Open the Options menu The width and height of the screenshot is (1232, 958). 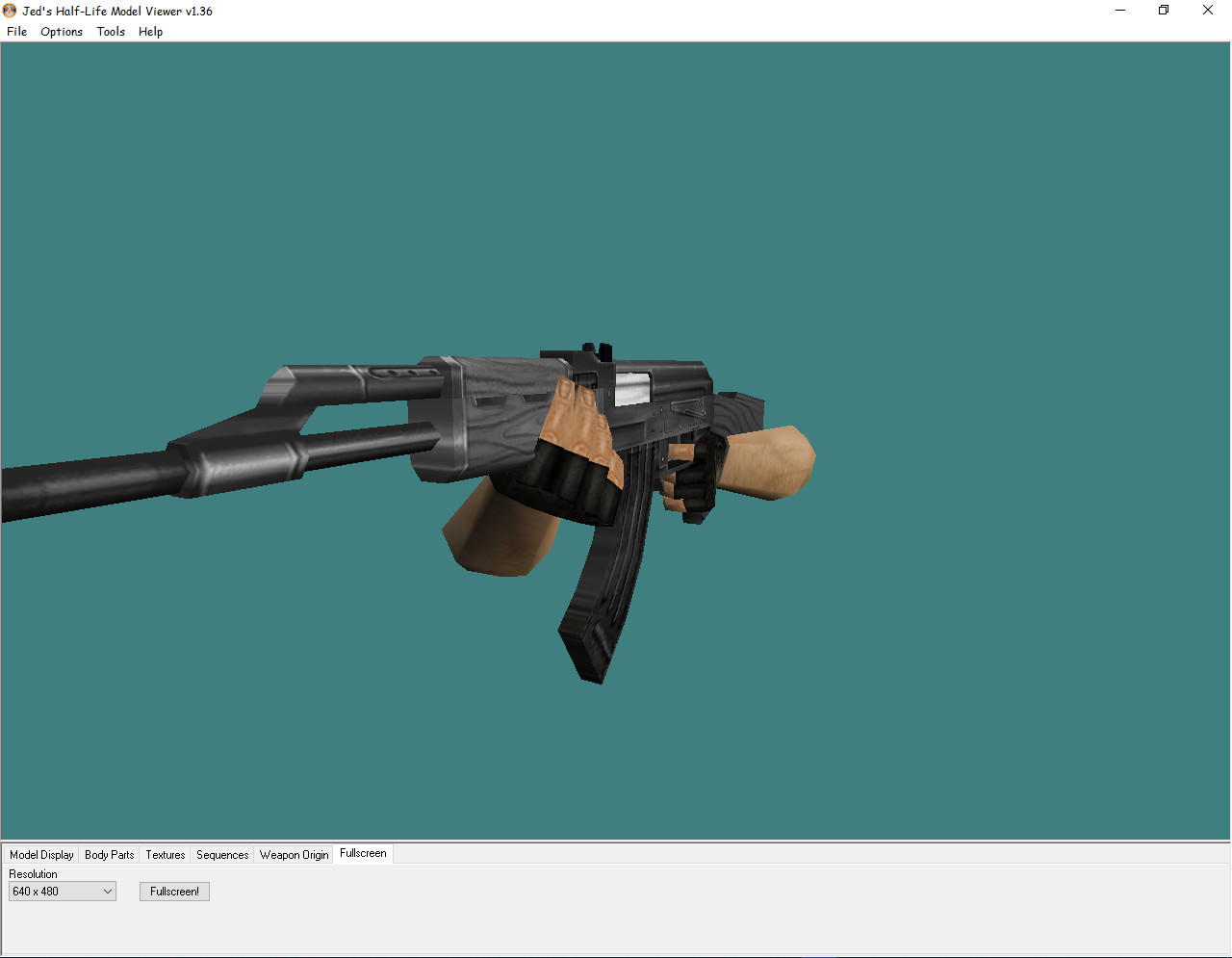pos(62,32)
